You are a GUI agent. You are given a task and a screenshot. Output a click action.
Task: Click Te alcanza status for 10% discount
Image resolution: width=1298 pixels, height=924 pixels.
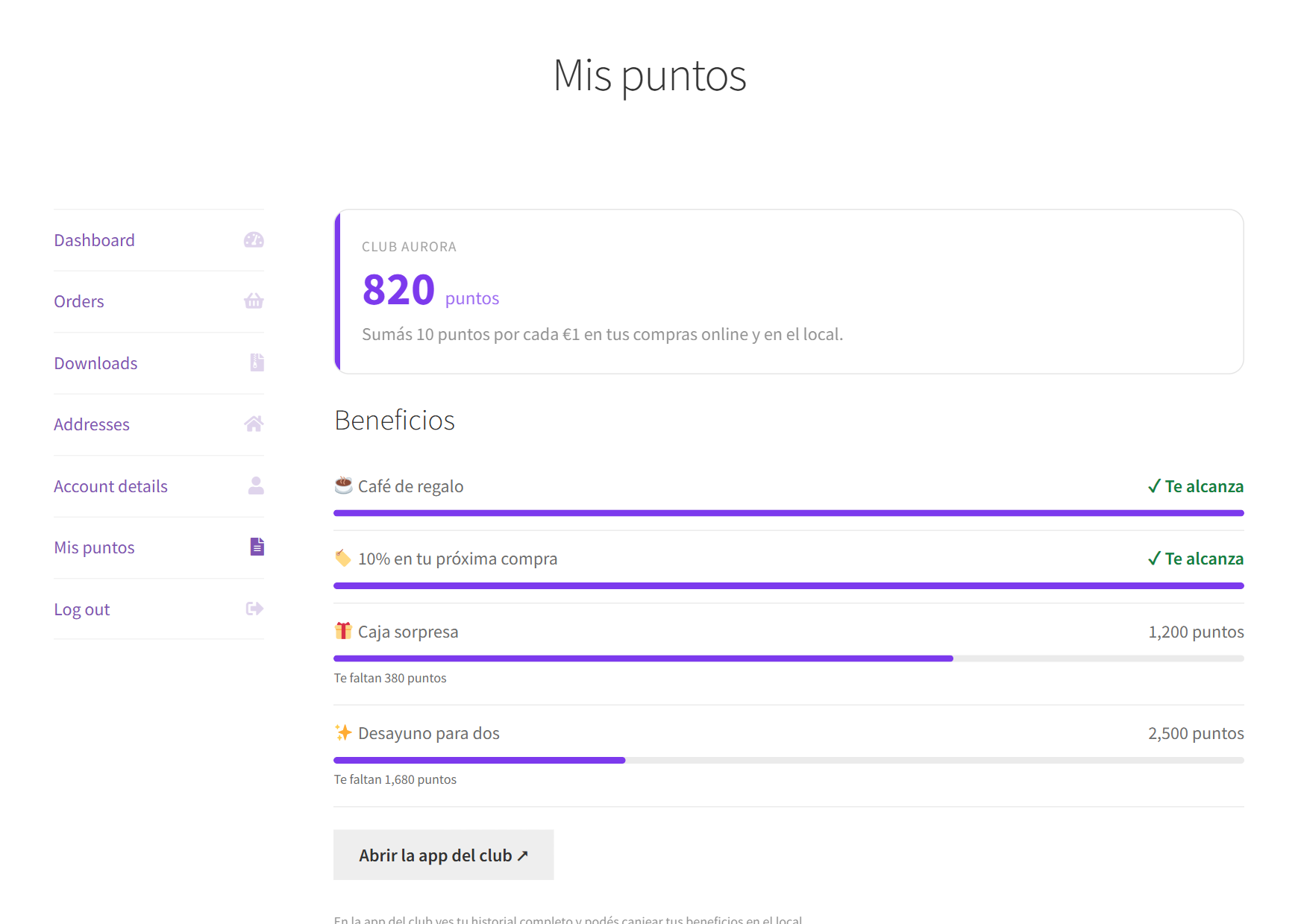coord(1195,559)
